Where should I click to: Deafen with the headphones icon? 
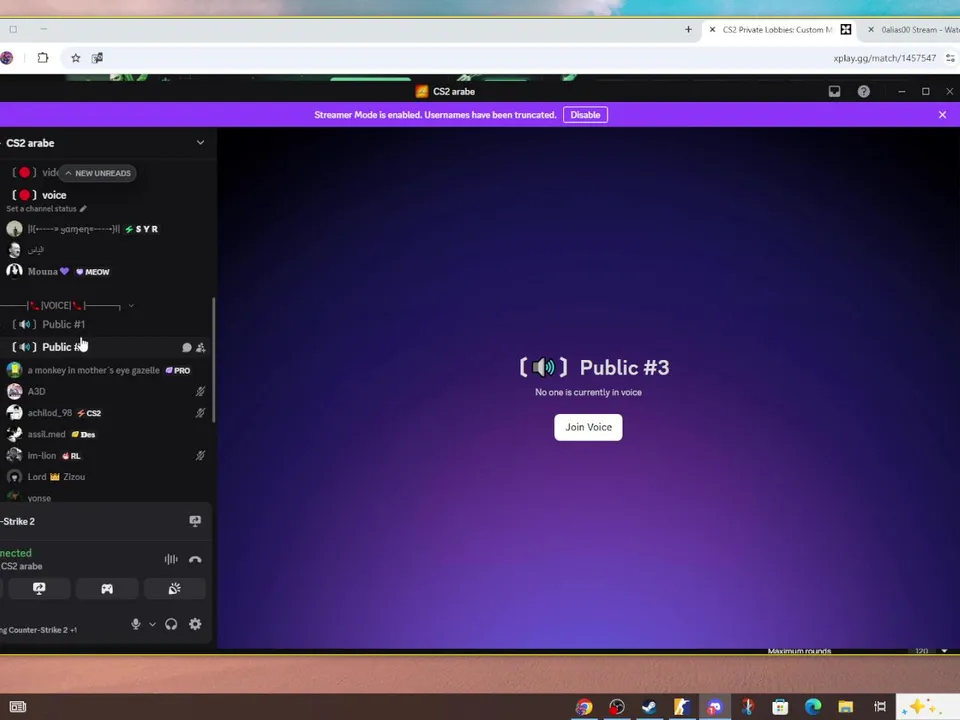click(x=171, y=624)
